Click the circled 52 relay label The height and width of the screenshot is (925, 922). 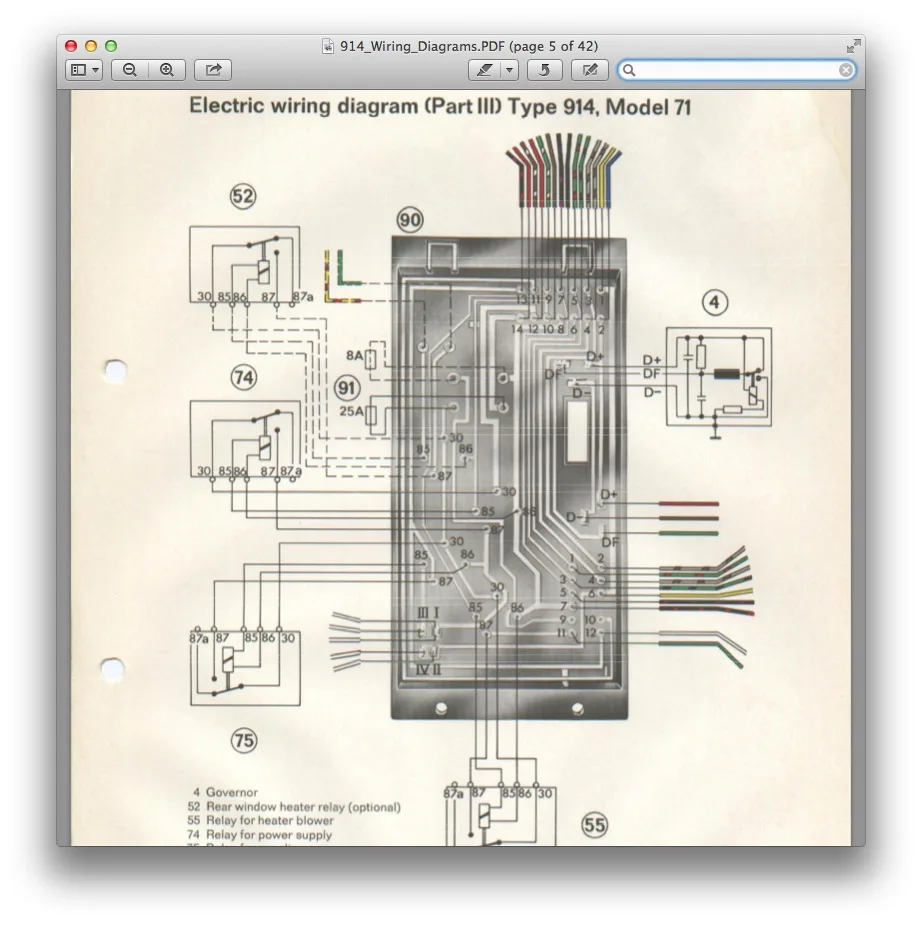(x=243, y=196)
